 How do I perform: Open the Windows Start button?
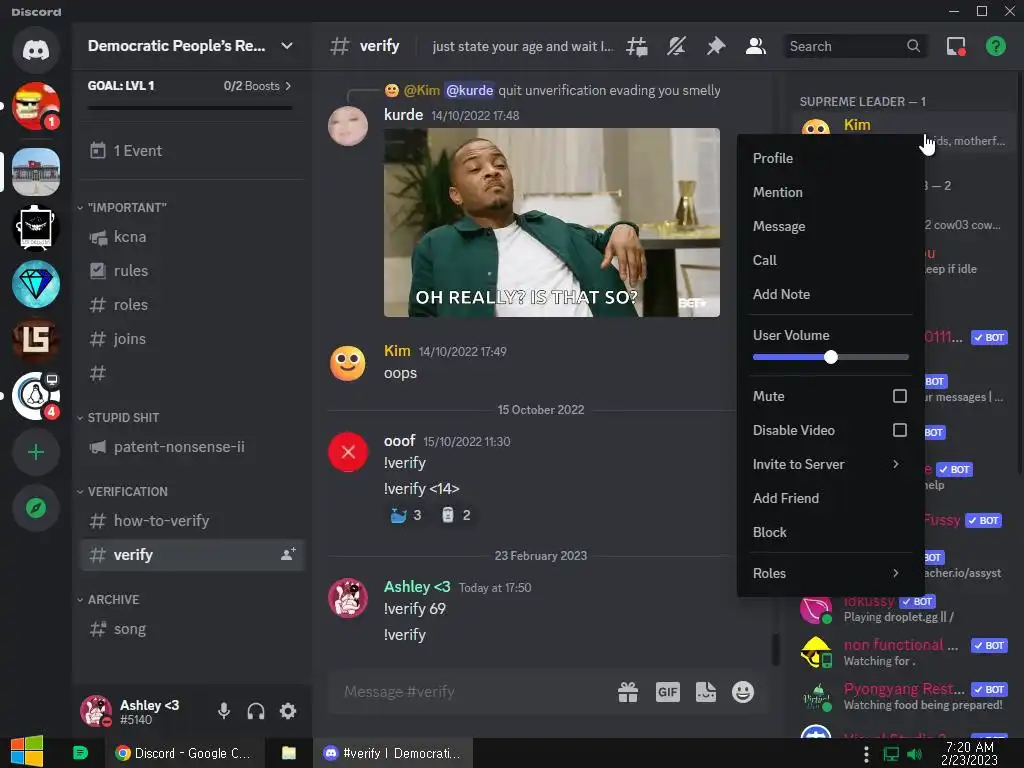click(27, 752)
